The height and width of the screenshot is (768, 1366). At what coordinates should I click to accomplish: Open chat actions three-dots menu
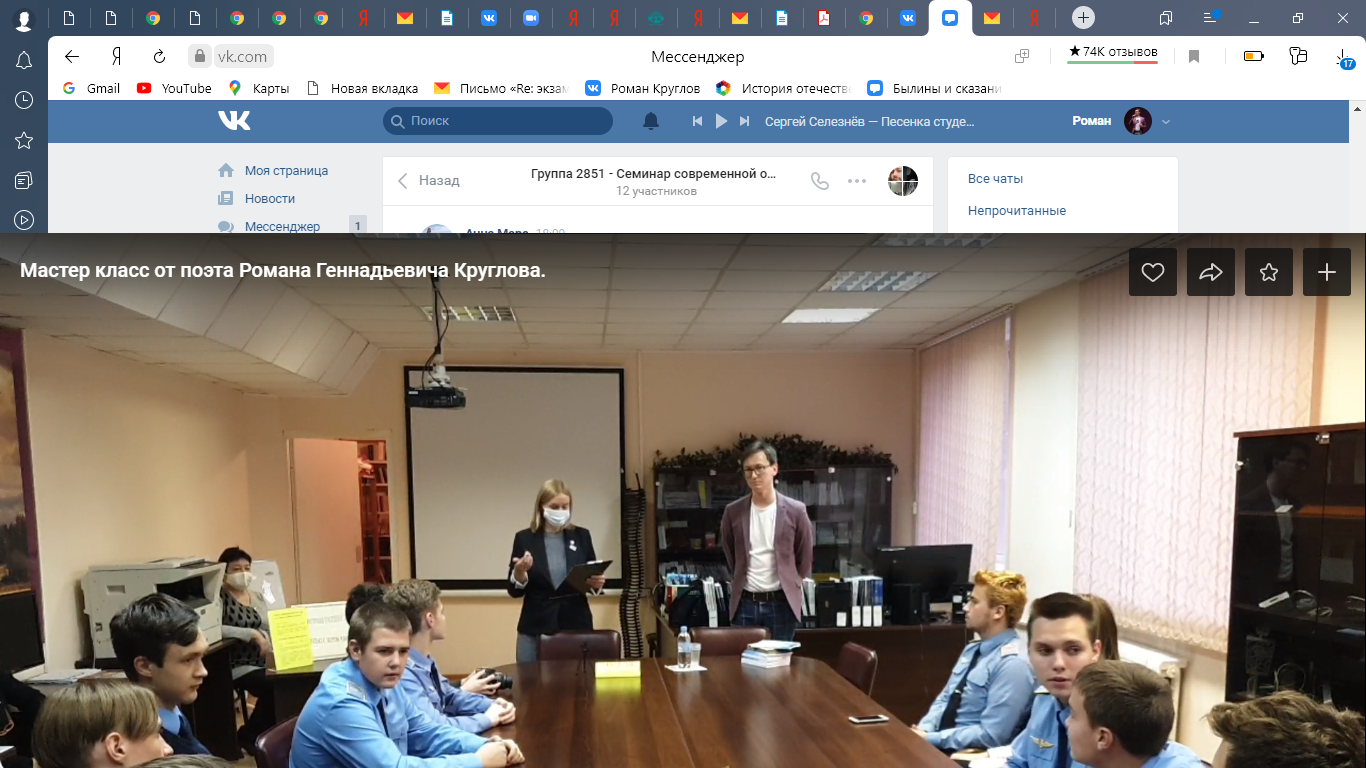[857, 181]
